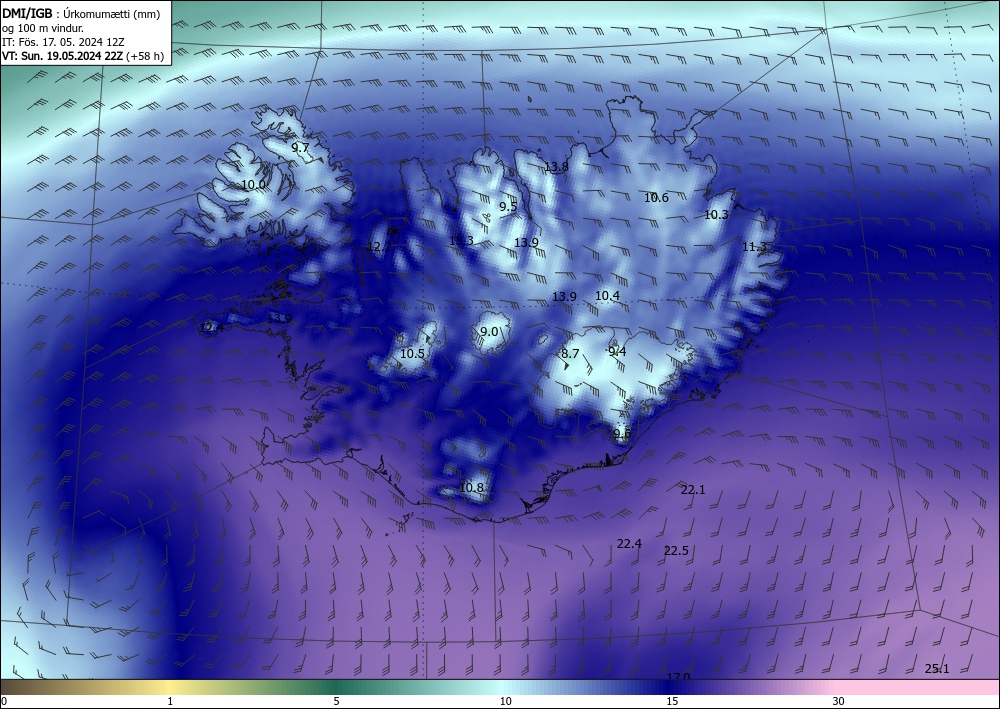
Task: Click the 'DMI/IGB : Úrkomumætti (mm)' title text
Action: tap(81, 14)
